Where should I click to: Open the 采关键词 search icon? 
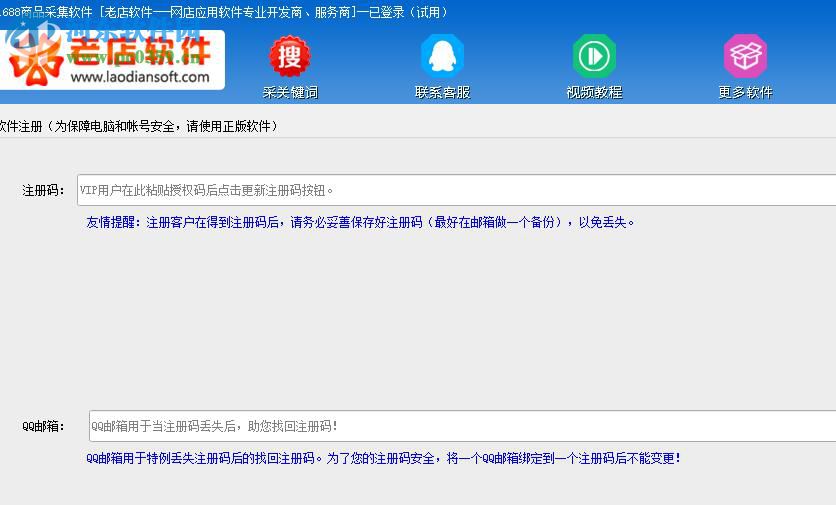(290, 56)
